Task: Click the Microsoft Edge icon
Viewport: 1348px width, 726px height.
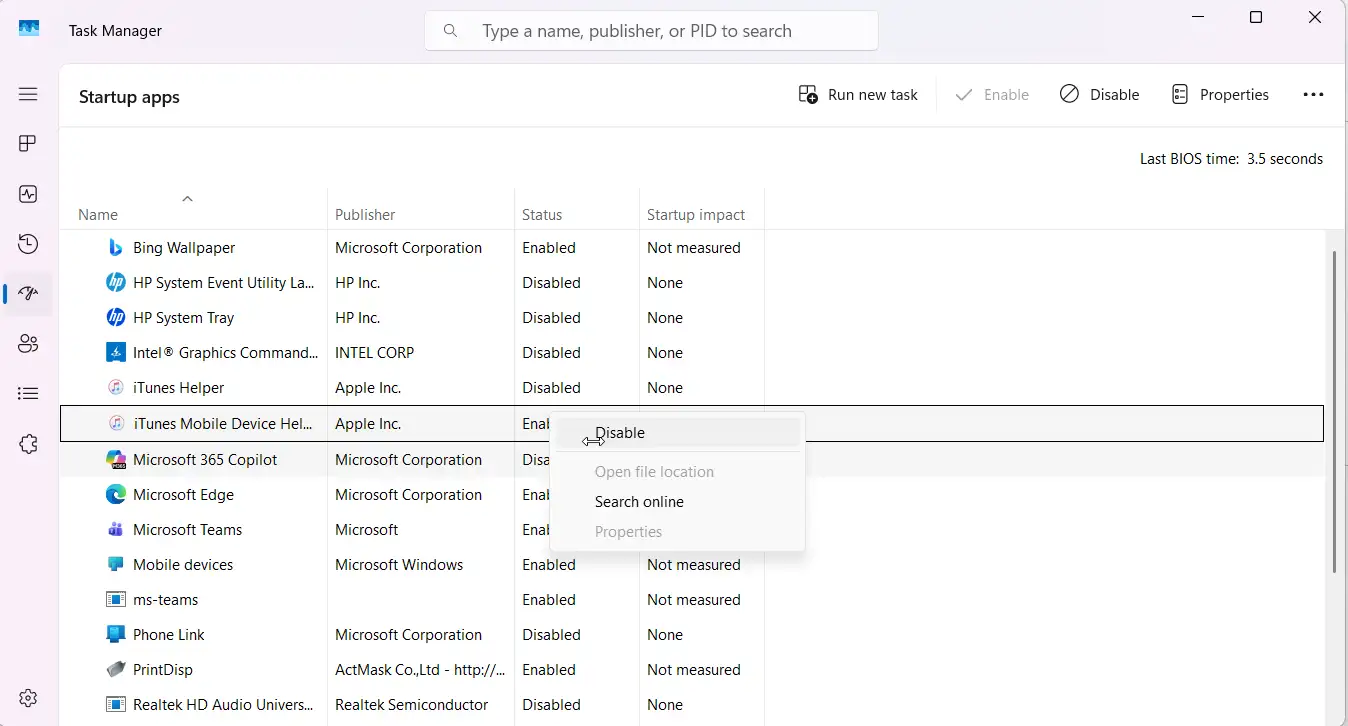Action: 116,494
